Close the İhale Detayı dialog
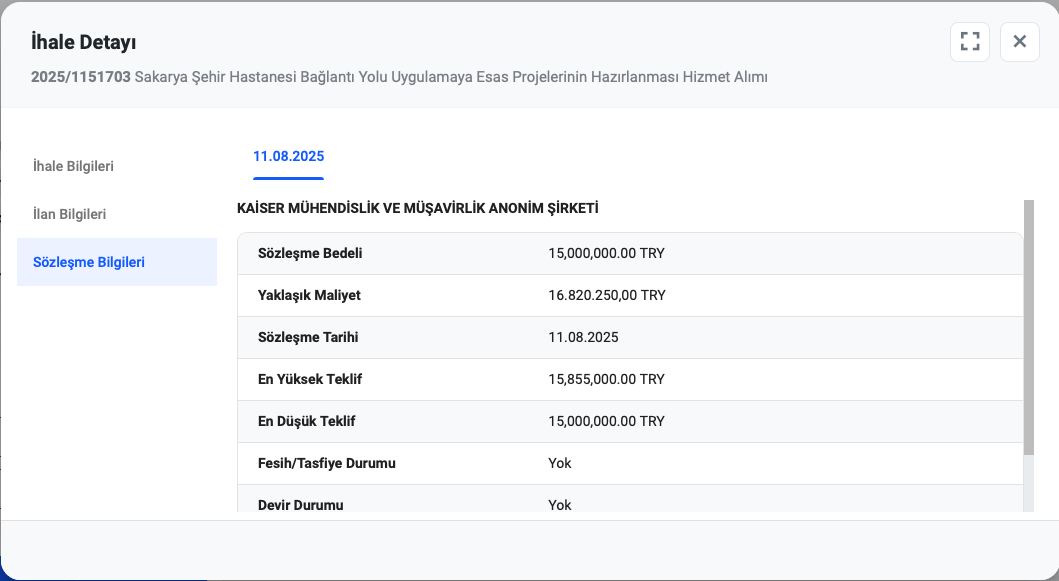1059x581 pixels. [x=1020, y=42]
